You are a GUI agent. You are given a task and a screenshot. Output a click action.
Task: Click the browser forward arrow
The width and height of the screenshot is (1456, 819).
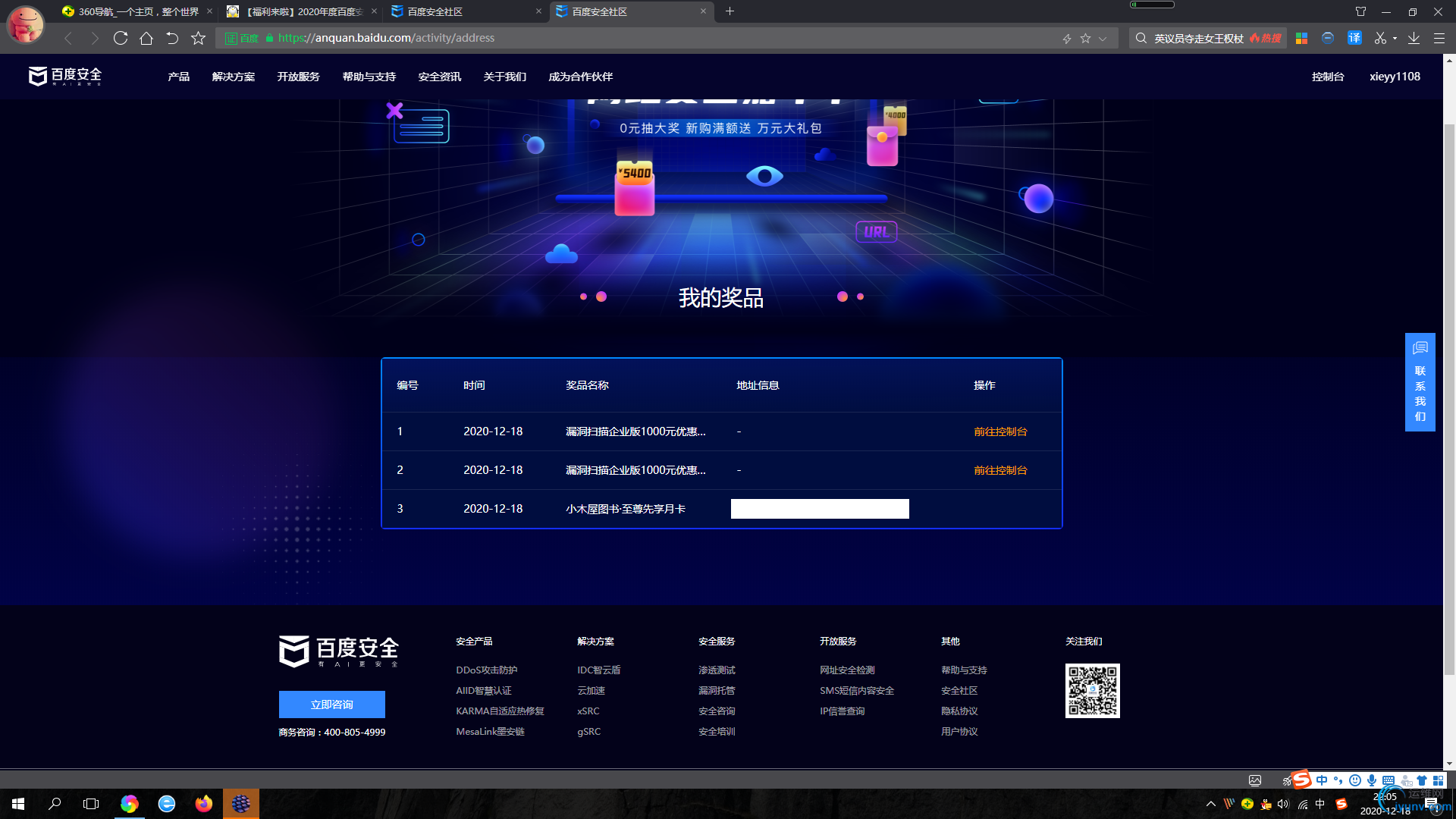(95, 38)
